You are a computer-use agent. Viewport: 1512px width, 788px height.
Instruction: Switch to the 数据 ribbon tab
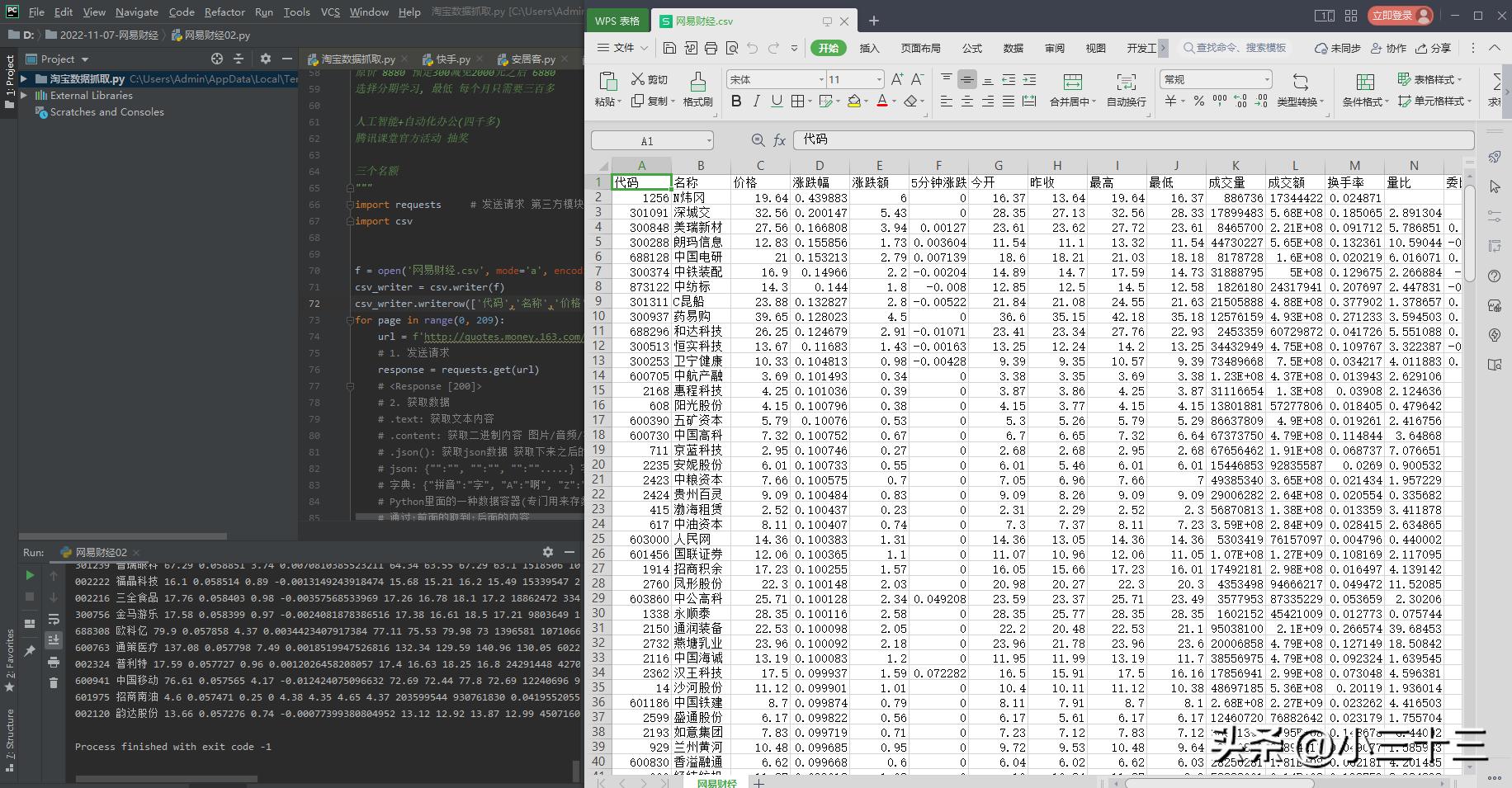pyautogui.click(x=1013, y=48)
